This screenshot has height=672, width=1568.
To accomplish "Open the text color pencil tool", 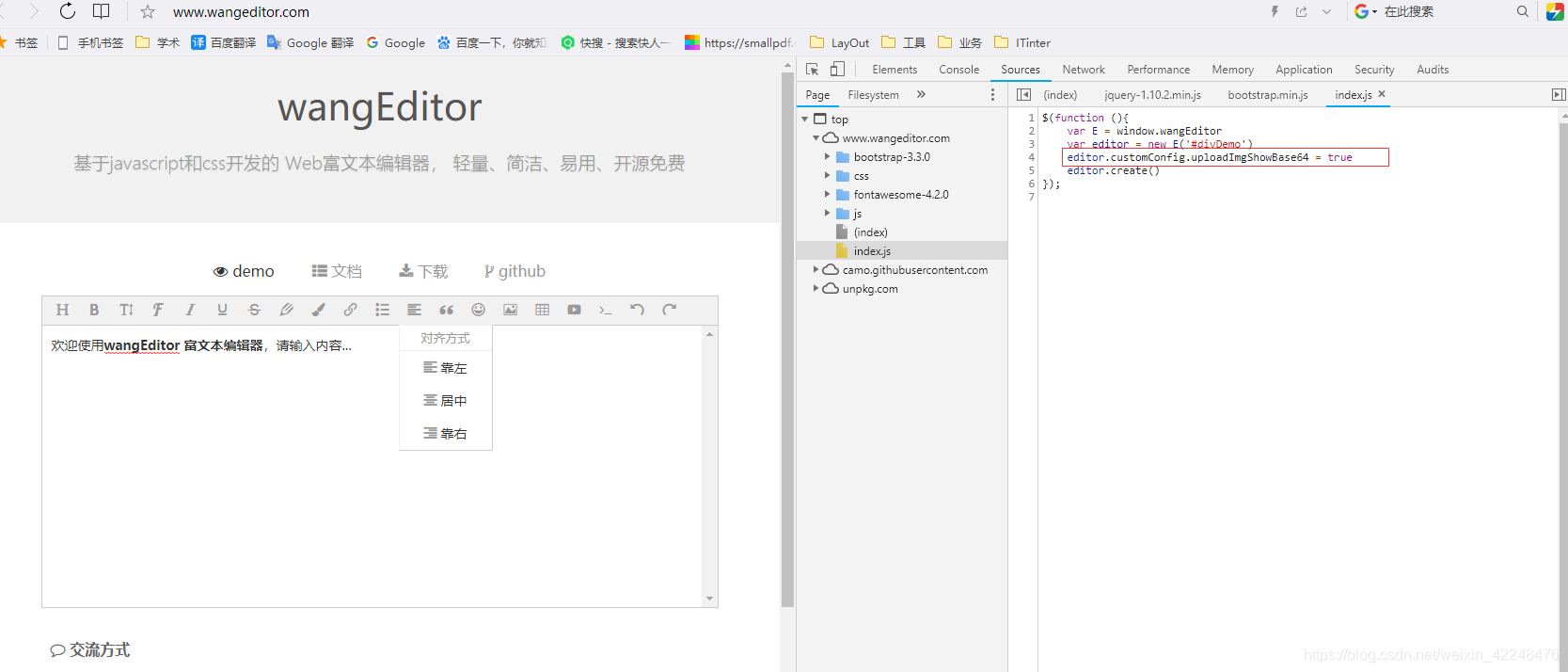I will click(286, 310).
